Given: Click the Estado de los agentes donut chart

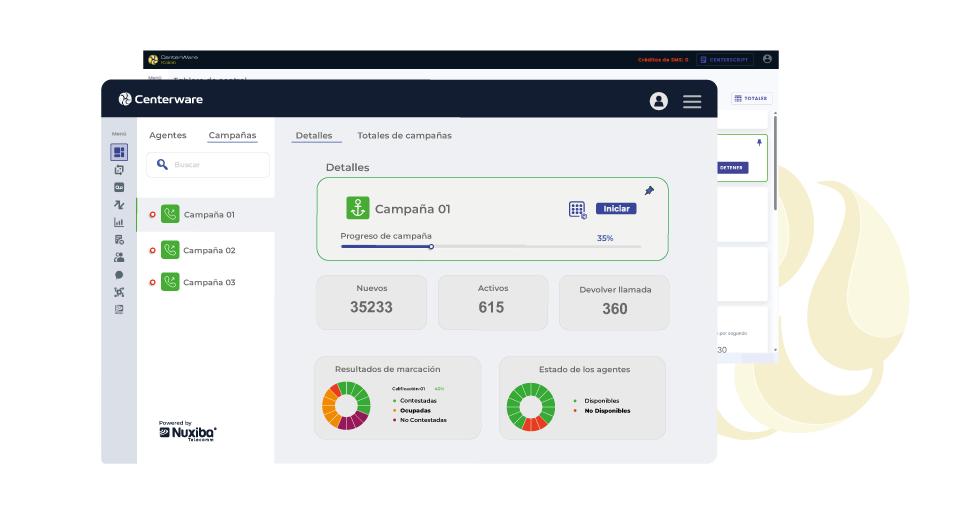Looking at the screenshot, I should coord(531,407).
